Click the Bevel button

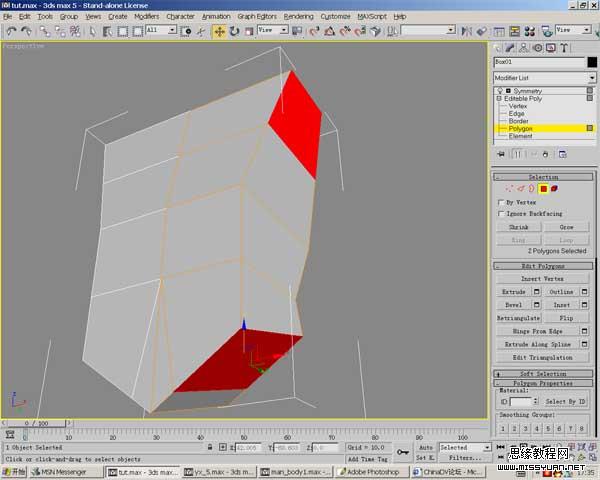coord(514,305)
